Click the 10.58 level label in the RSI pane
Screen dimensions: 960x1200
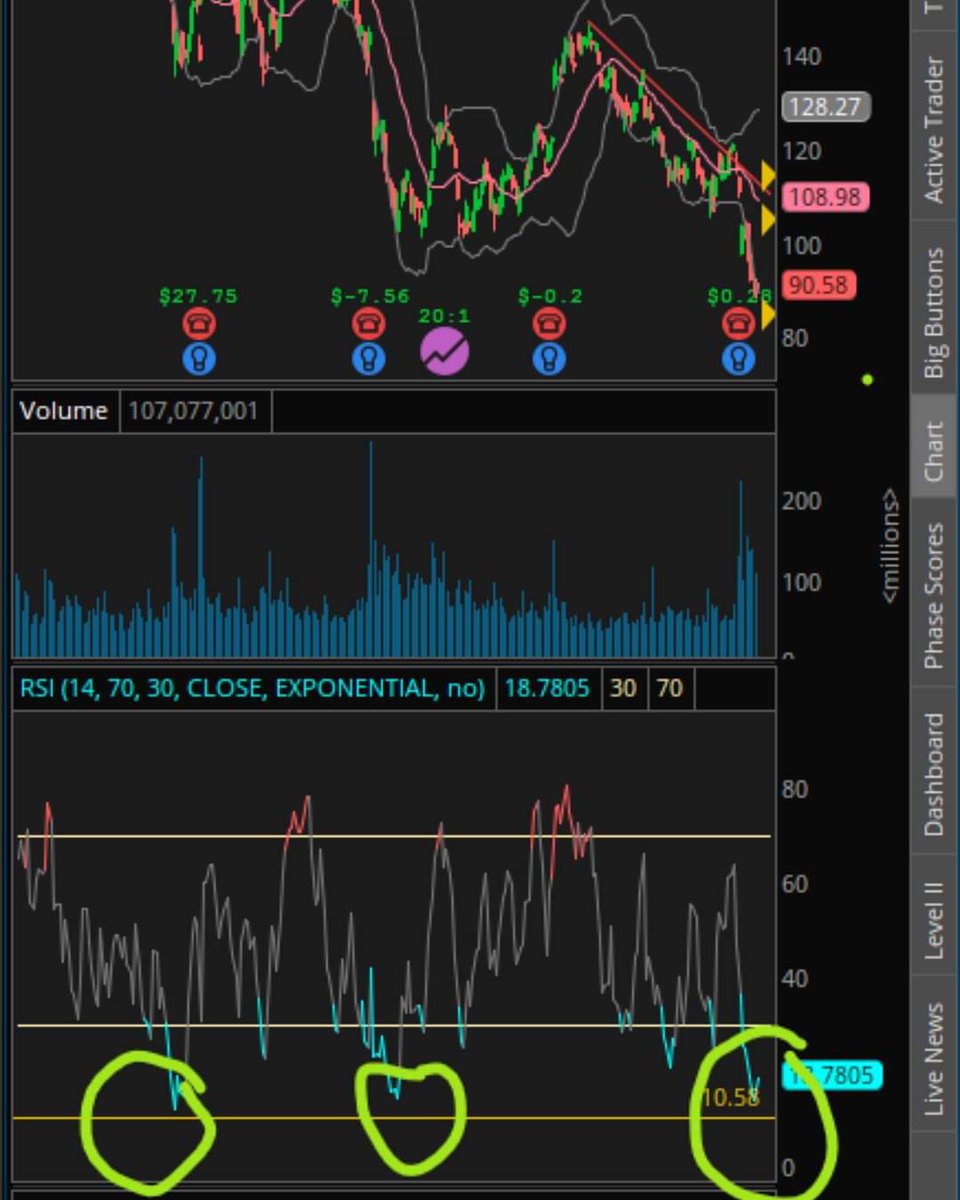730,1097
